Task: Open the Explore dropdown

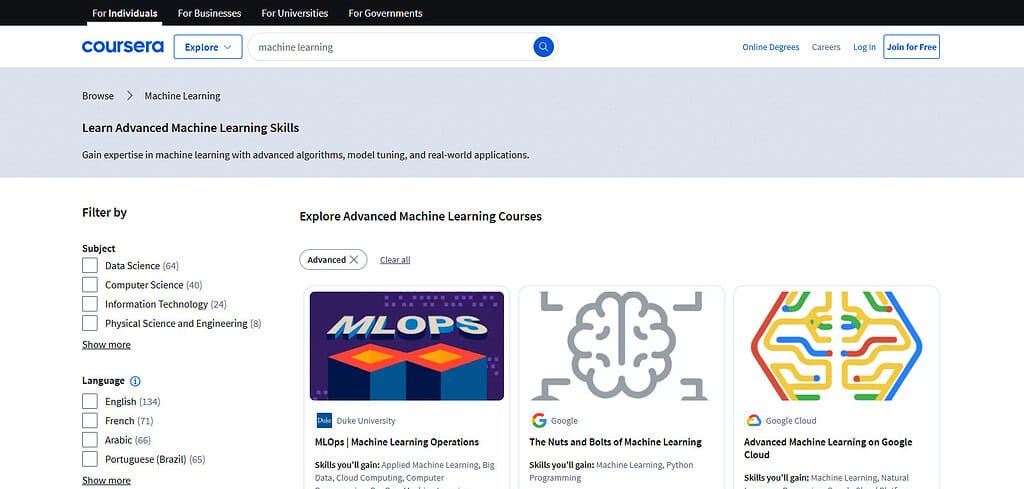Action: pyautogui.click(x=208, y=47)
